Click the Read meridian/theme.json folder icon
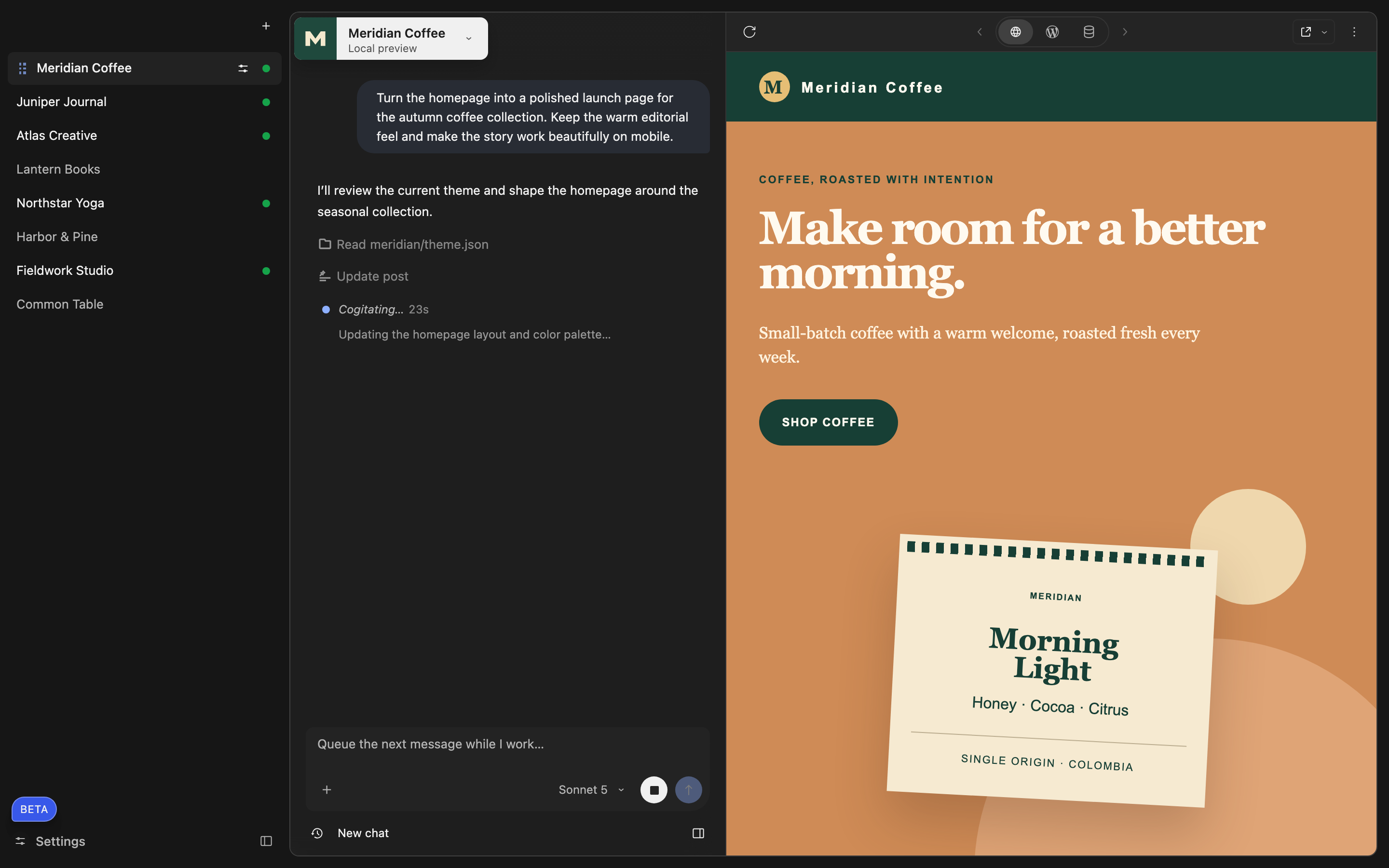Viewport: 1389px width, 868px height. (325, 244)
